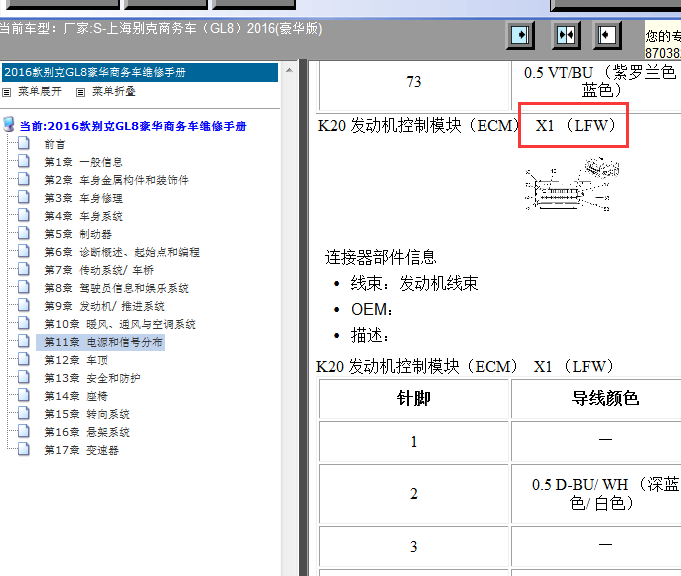Click the page icon next to 第11章
Screen dimensions: 681x576
24,341
